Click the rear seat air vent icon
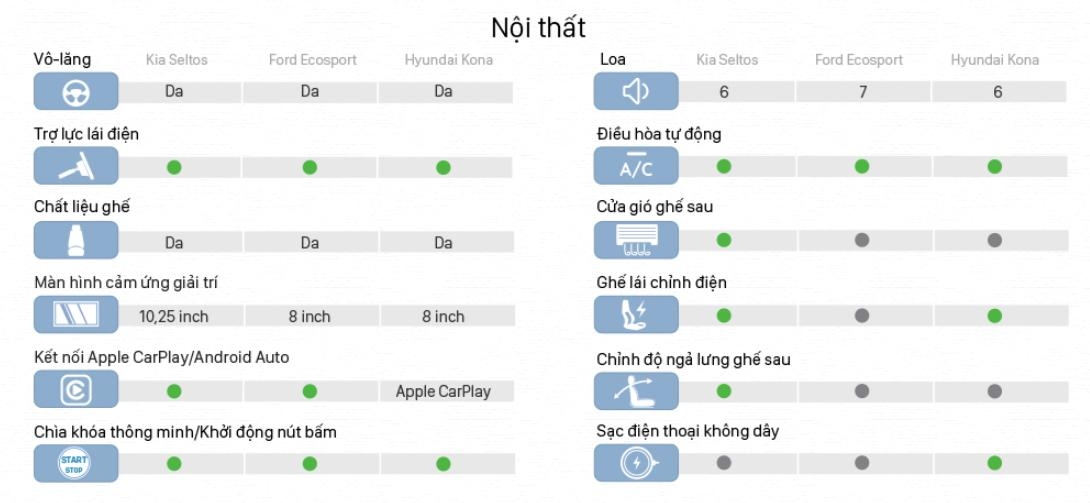 (636, 241)
